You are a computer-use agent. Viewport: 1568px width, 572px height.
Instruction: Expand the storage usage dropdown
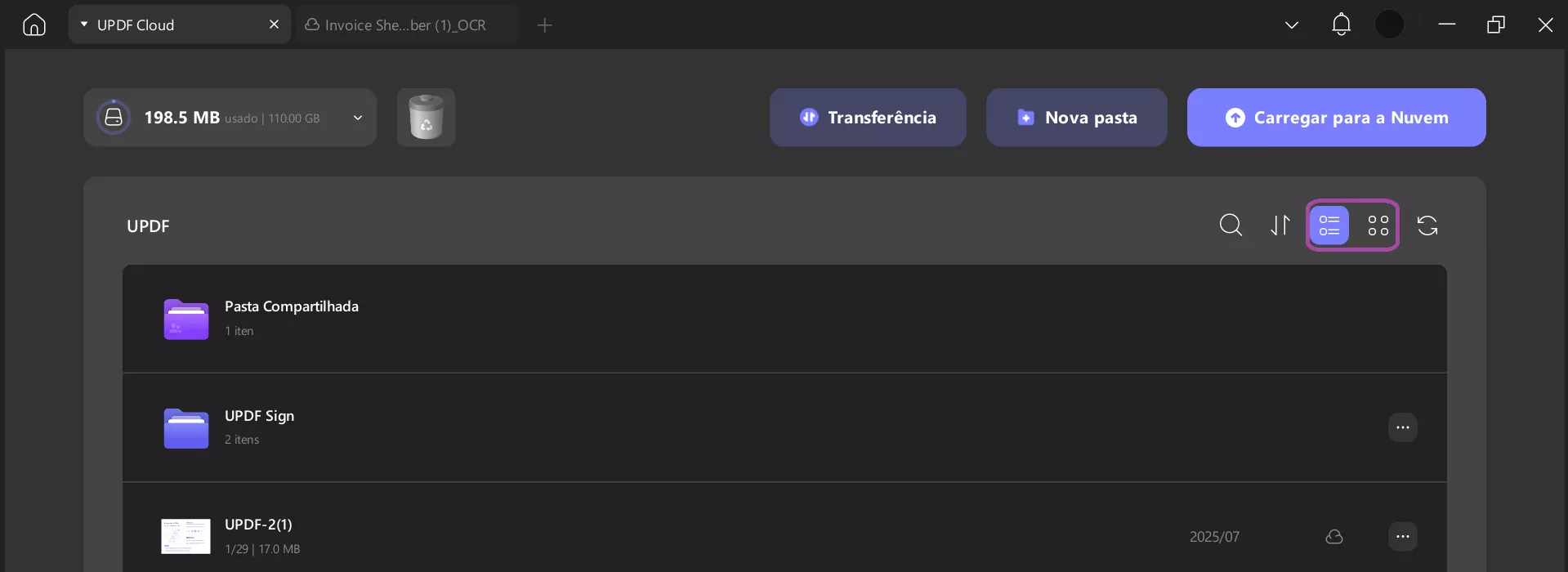[357, 118]
